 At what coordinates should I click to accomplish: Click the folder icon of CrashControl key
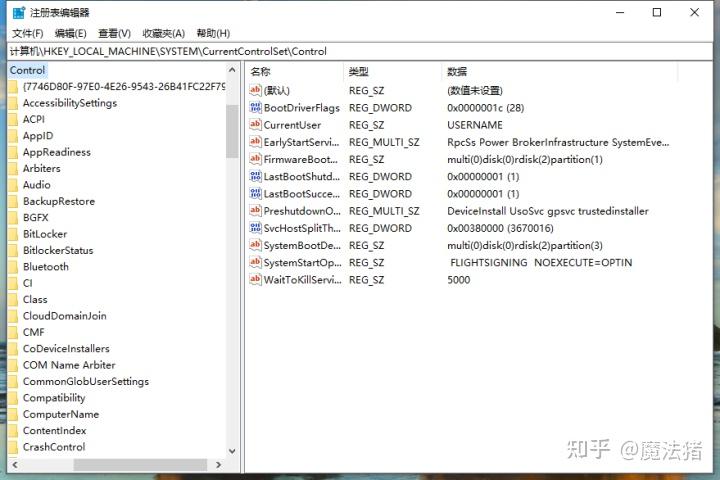pyautogui.click(x=13, y=447)
